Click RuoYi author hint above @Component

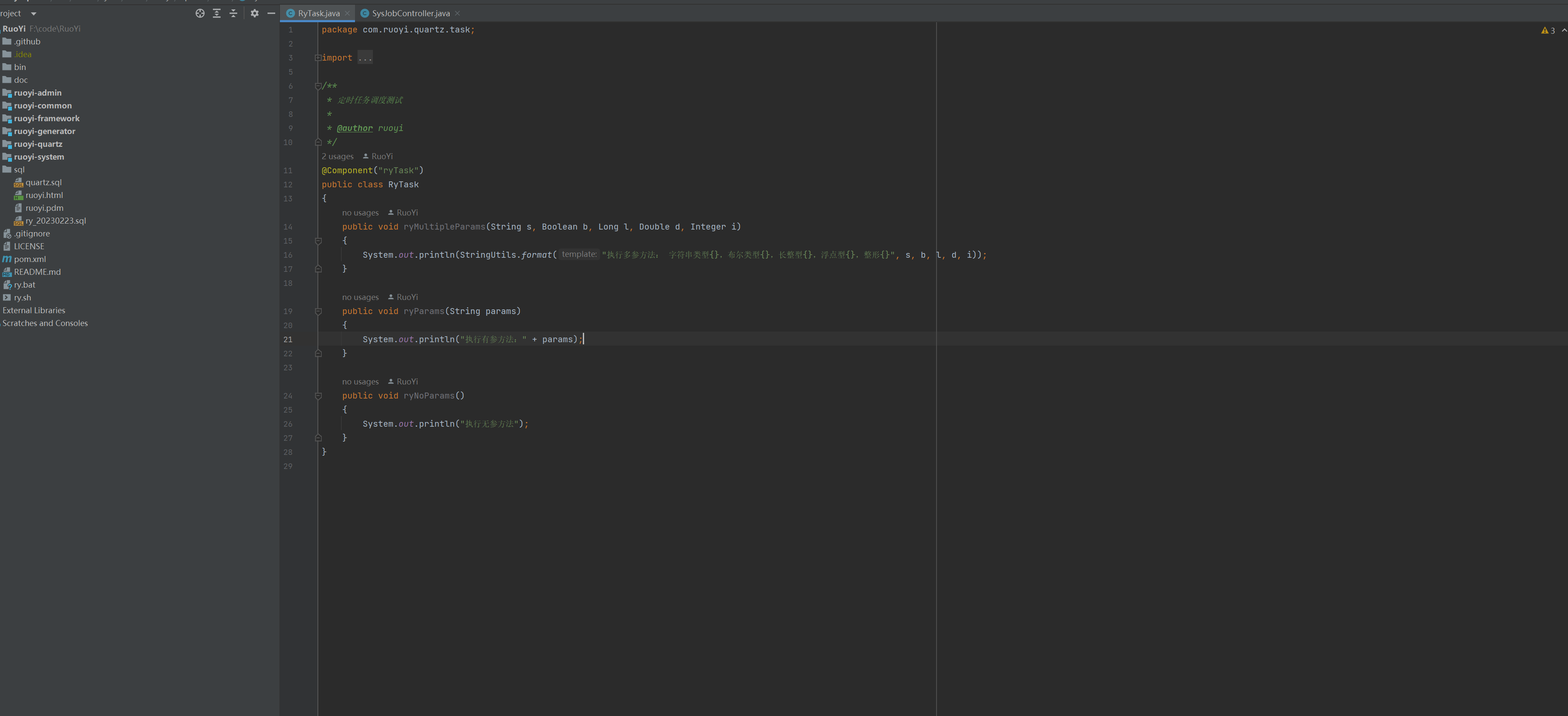pyautogui.click(x=378, y=157)
